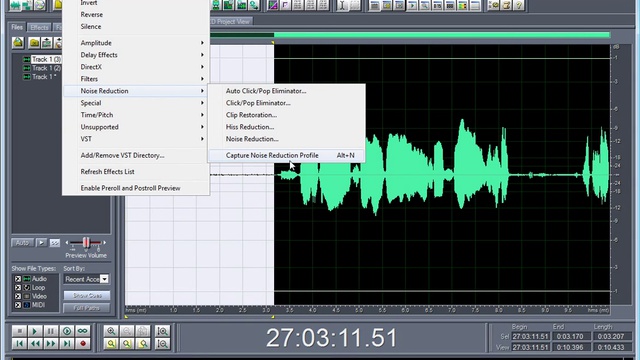Screen dimensions: 640x360
Task: Toggle Enable Preroll and Postroll Preview
Action: (130, 188)
